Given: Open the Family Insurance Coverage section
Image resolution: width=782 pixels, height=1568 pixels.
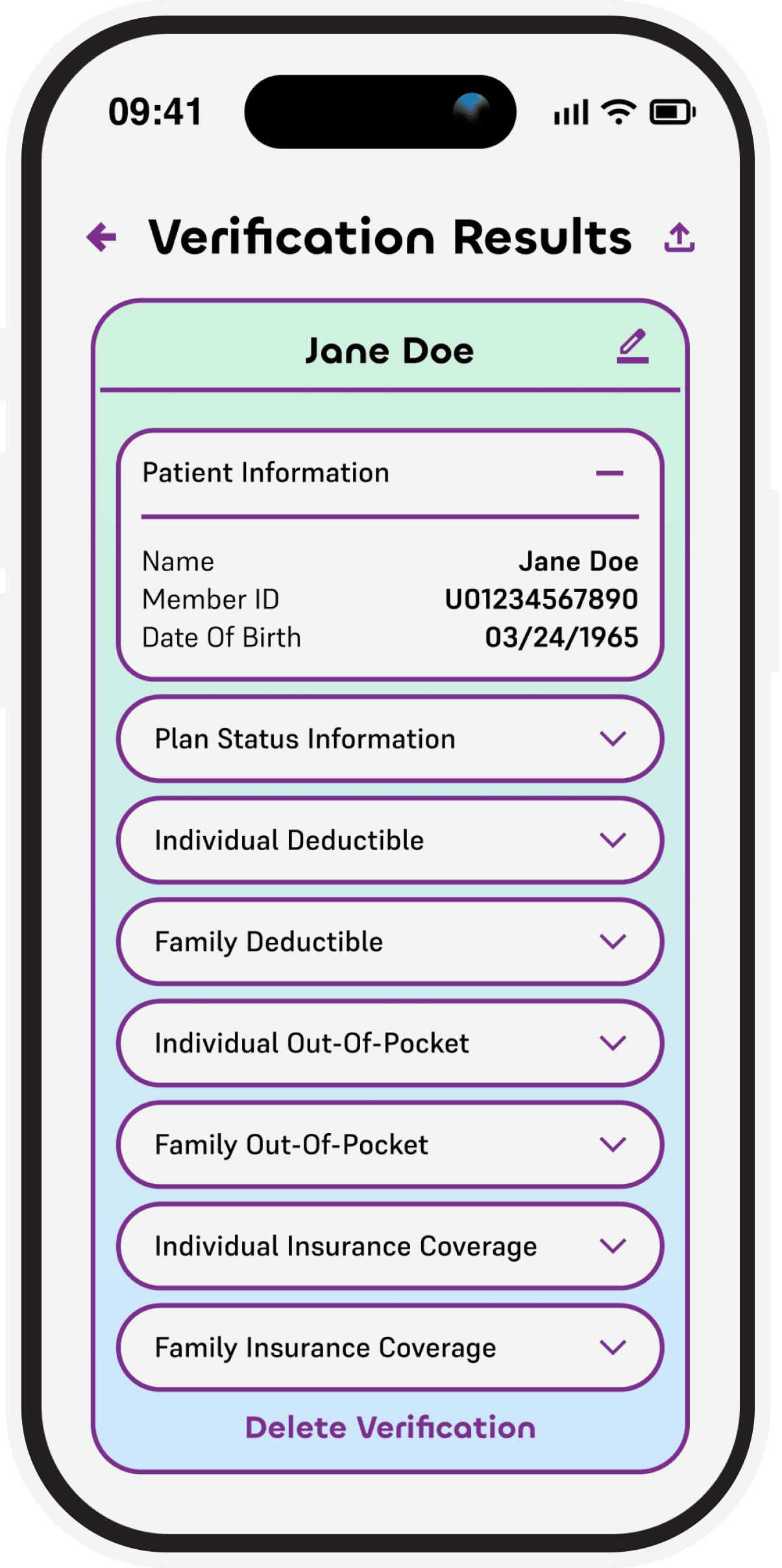Looking at the screenshot, I should pos(390,1347).
